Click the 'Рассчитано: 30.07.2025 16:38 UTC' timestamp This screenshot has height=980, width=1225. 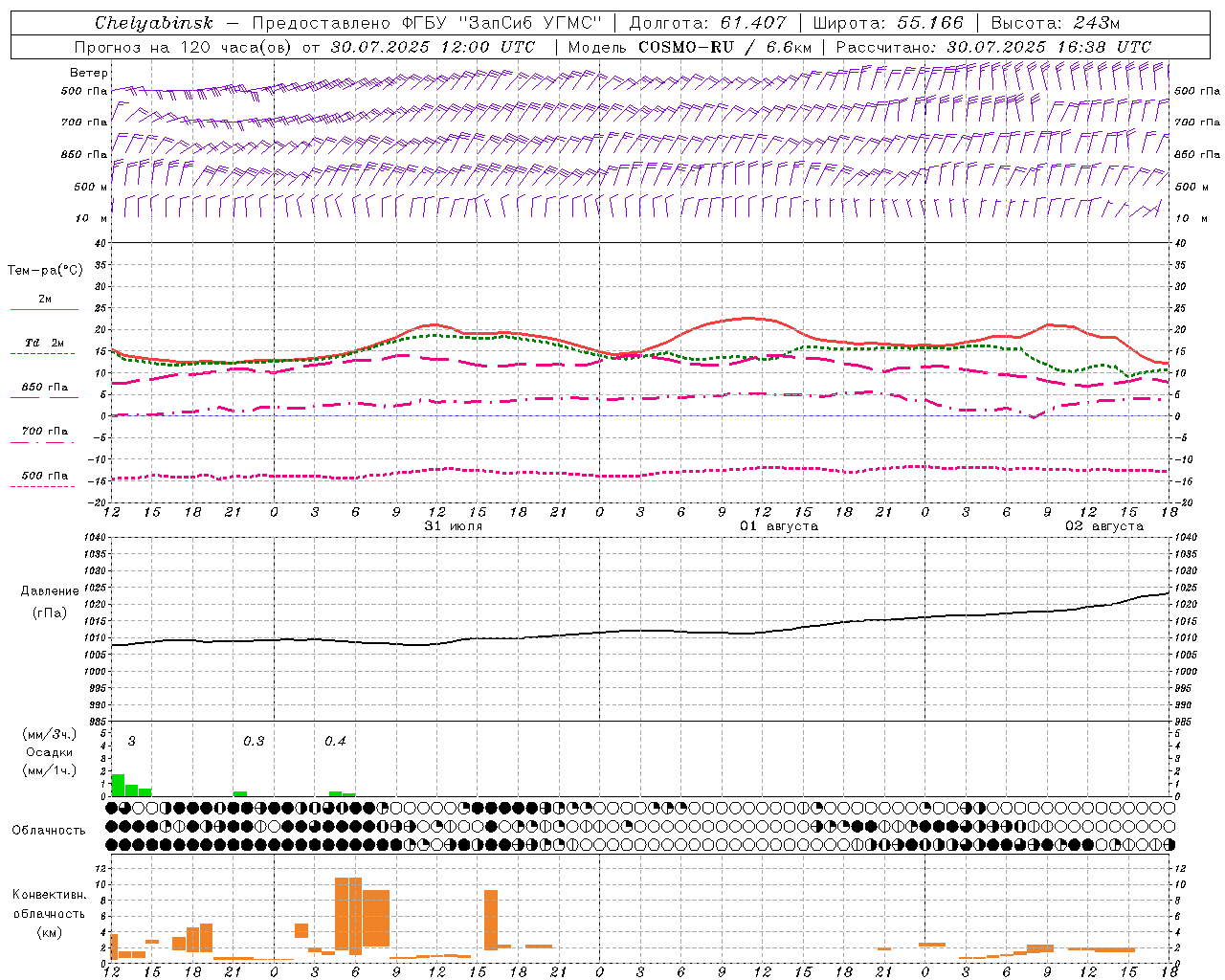click(x=993, y=47)
